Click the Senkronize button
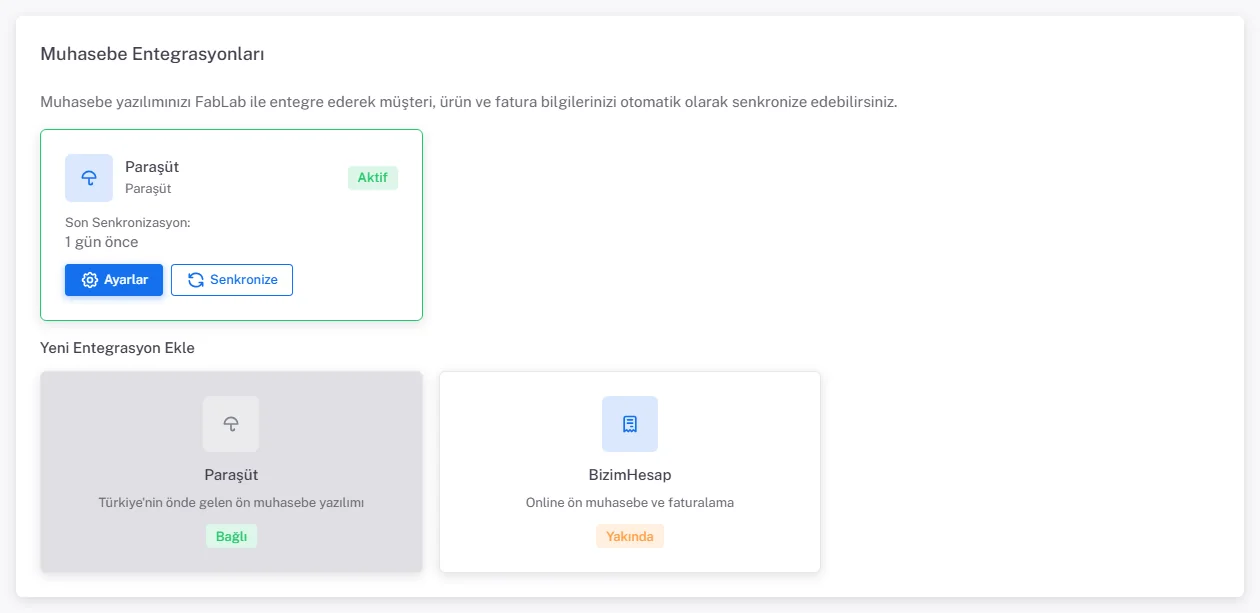 [232, 280]
